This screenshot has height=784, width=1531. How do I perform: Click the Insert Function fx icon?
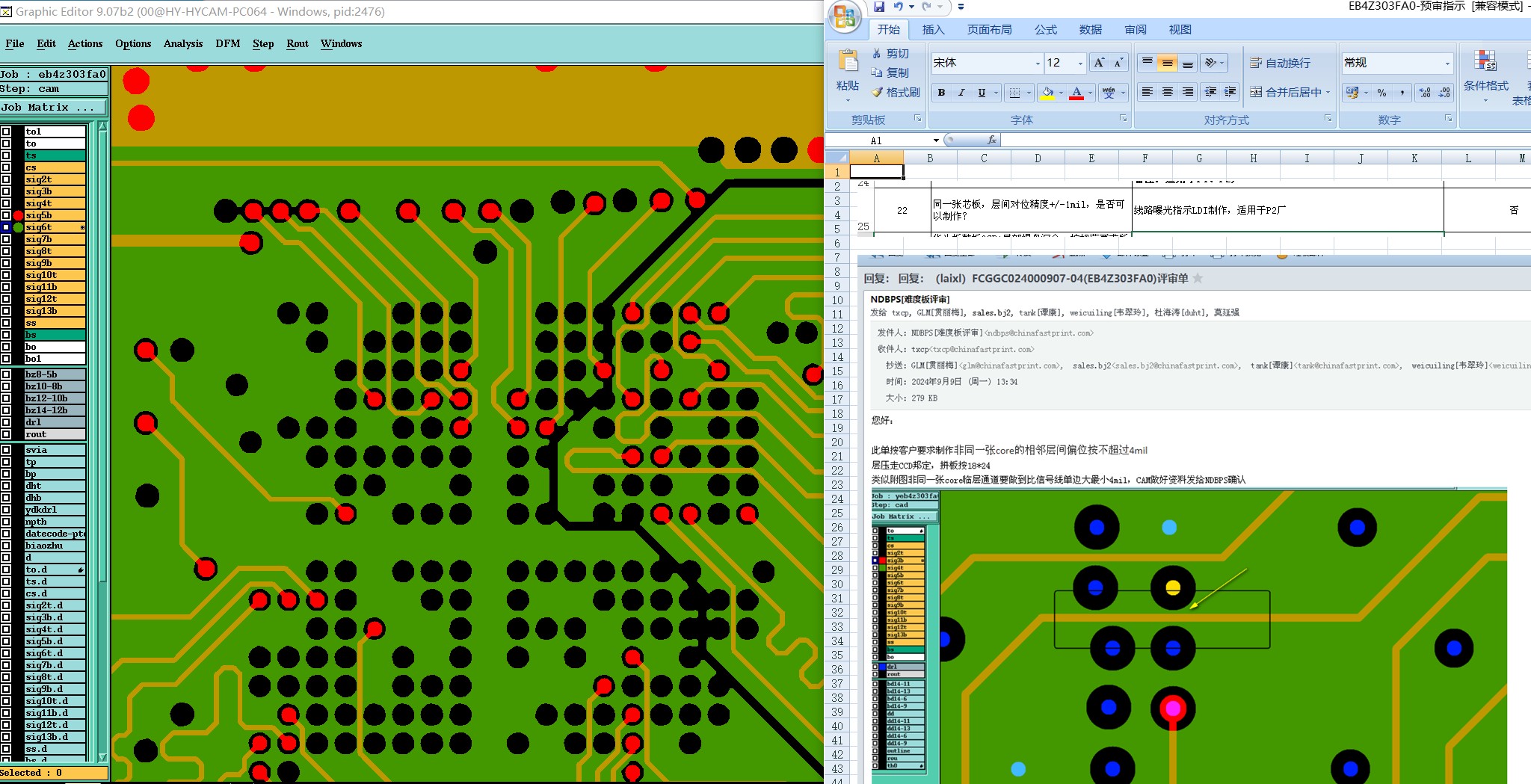(992, 140)
